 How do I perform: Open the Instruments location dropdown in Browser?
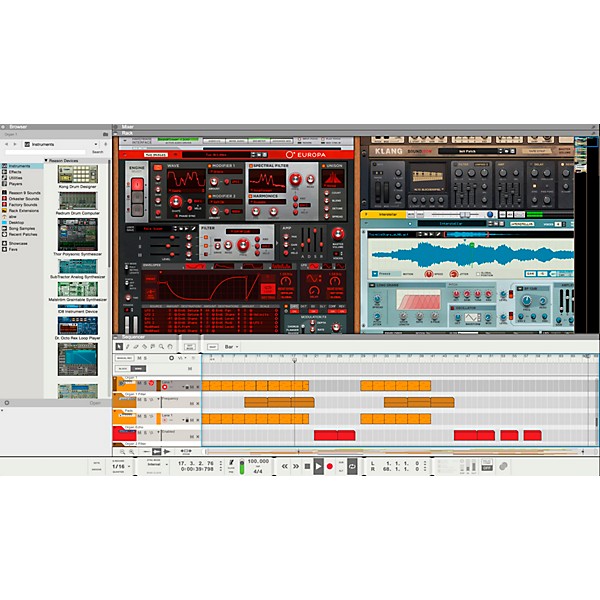pyautogui.click(x=60, y=144)
